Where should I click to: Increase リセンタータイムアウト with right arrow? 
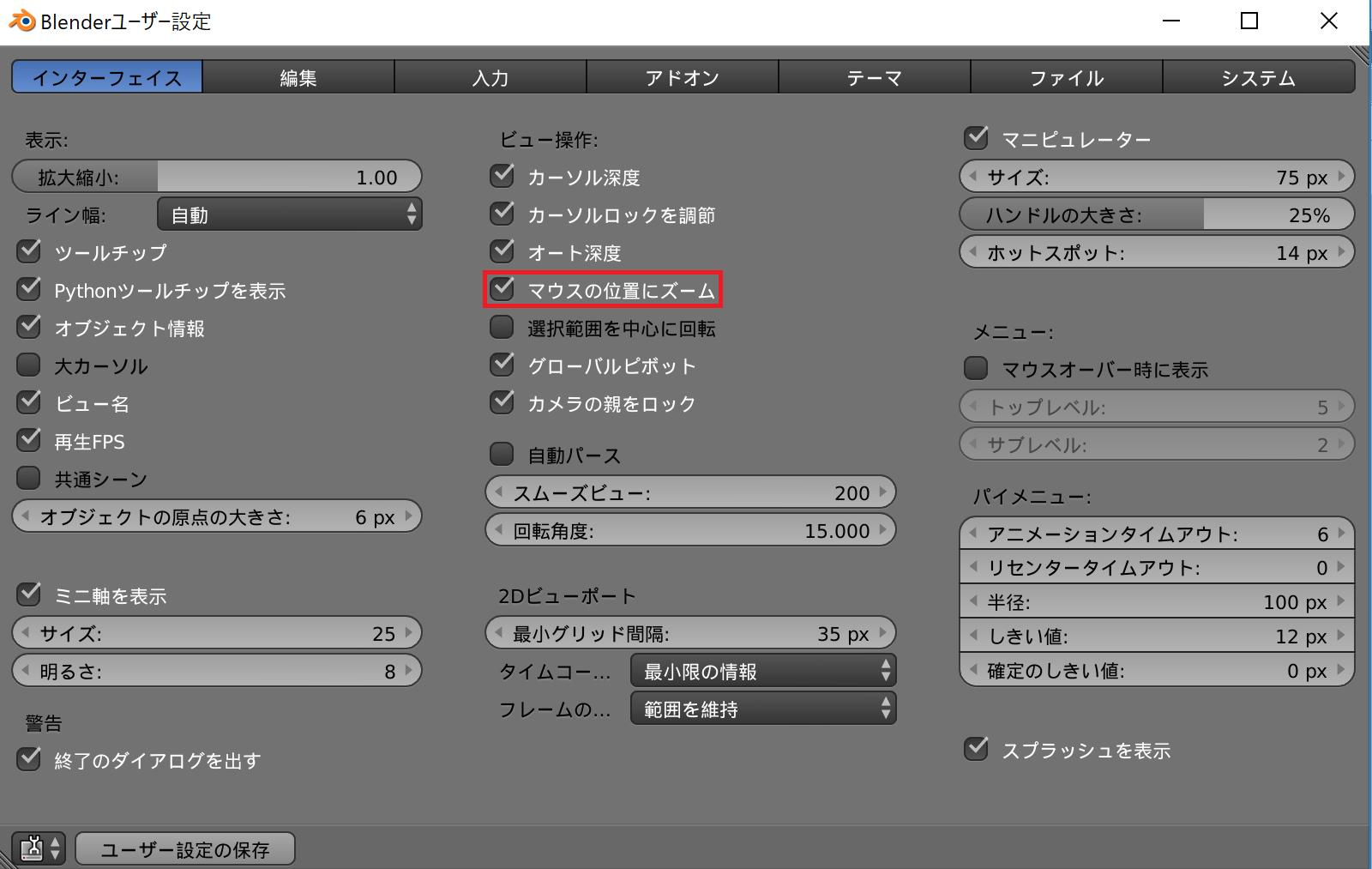tap(1341, 566)
